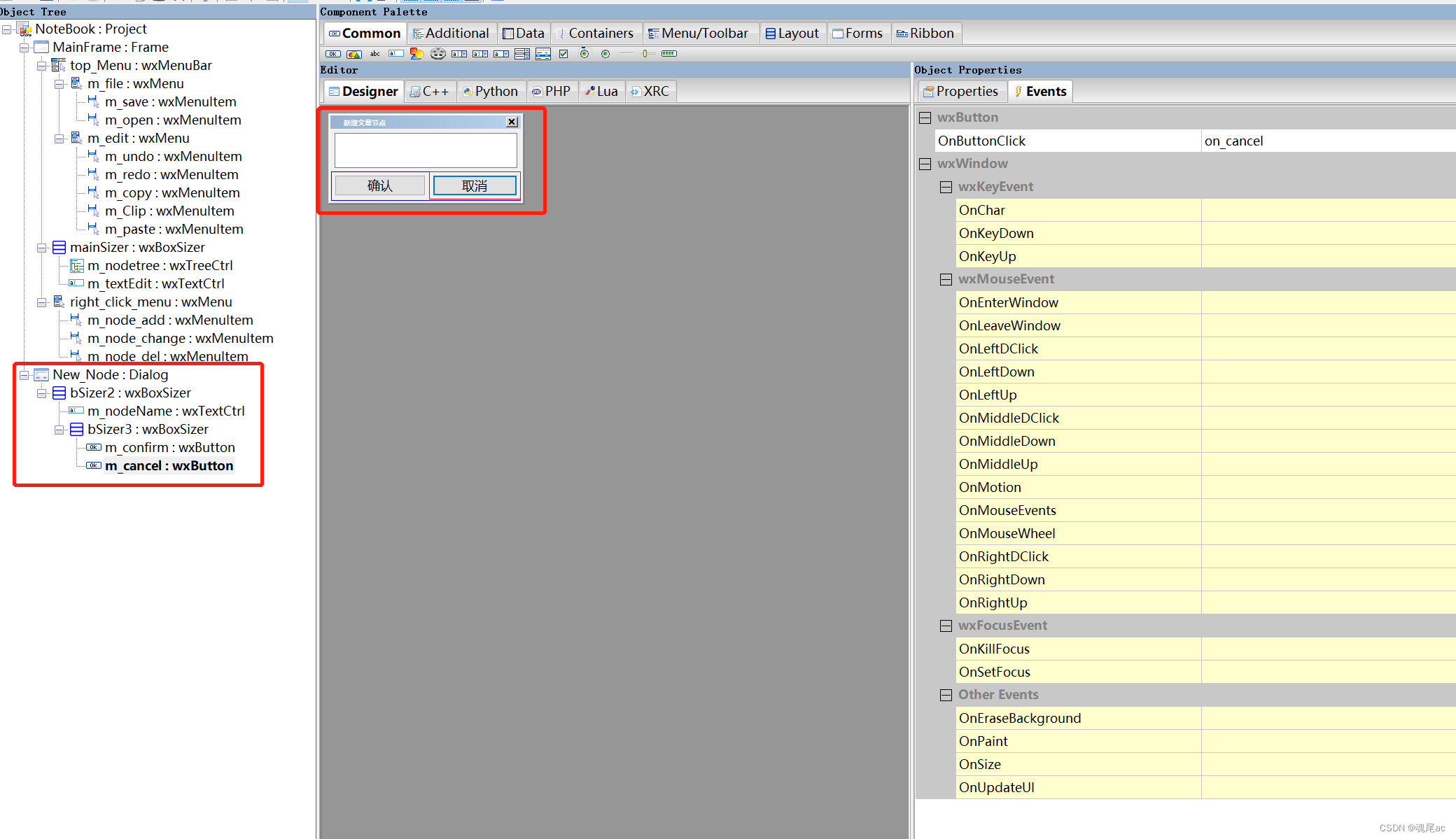Image resolution: width=1456 pixels, height=839 pixels.
Task: Open the Forms palette tab
Action: (x=858, y=33)
